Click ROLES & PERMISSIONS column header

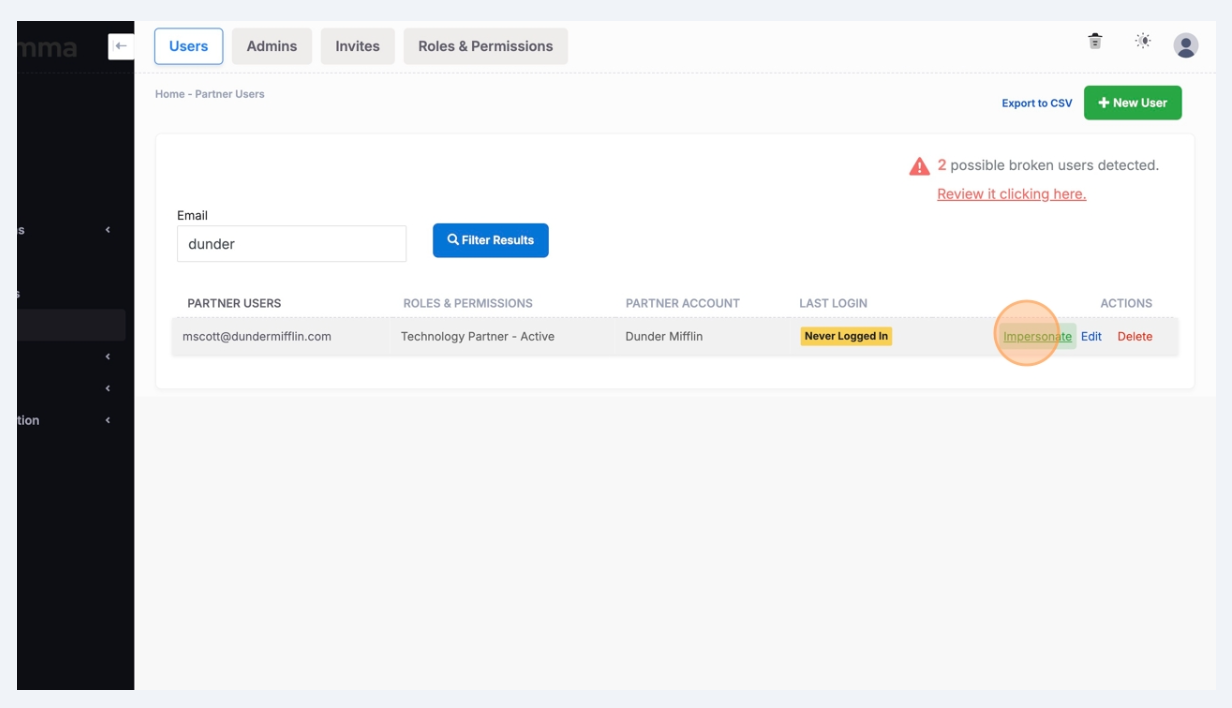468,303
